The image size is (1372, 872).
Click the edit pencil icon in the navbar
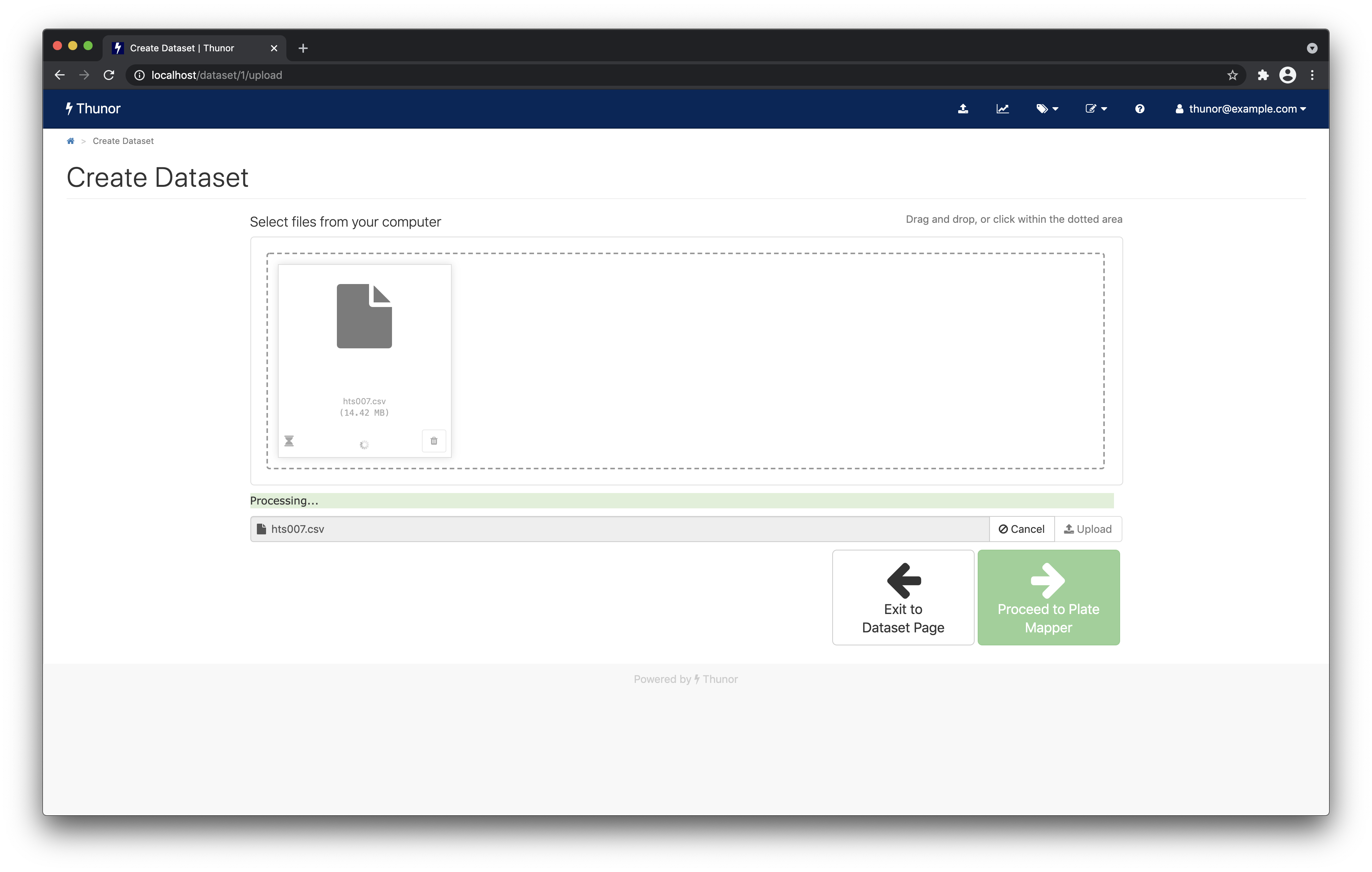pos(1092,108)
